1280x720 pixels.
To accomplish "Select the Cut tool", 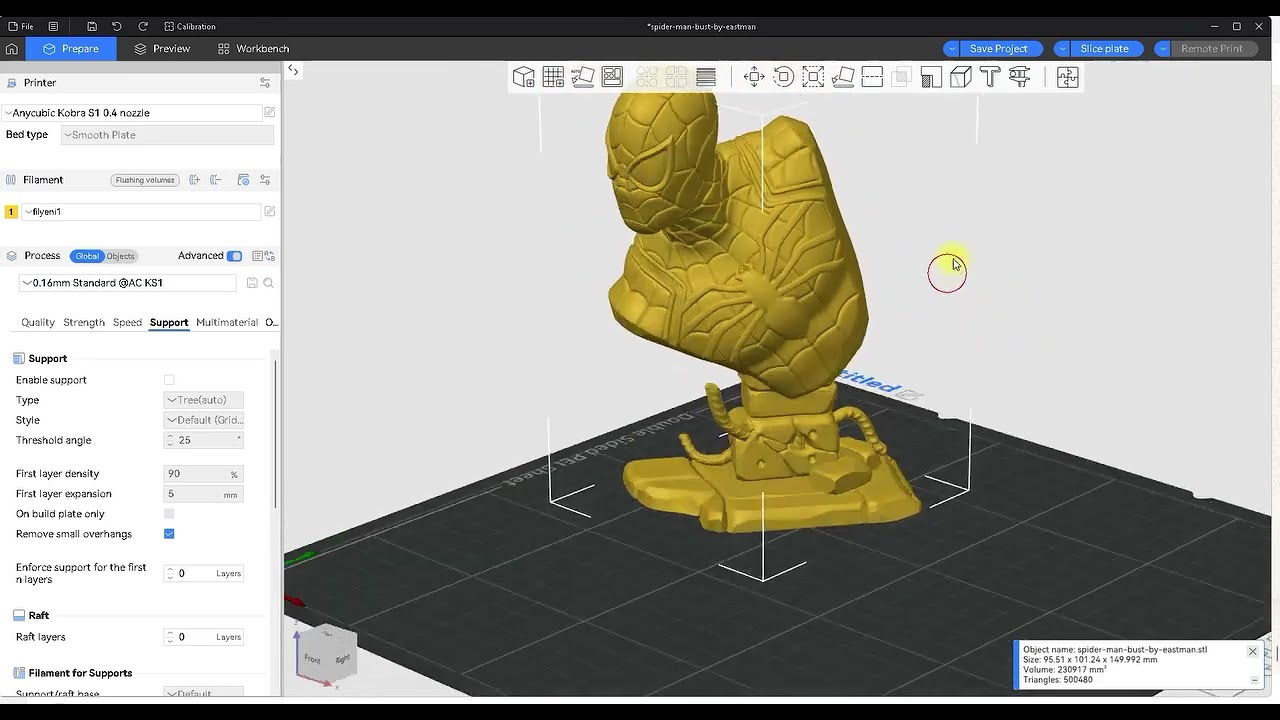I will click(872, 77).
